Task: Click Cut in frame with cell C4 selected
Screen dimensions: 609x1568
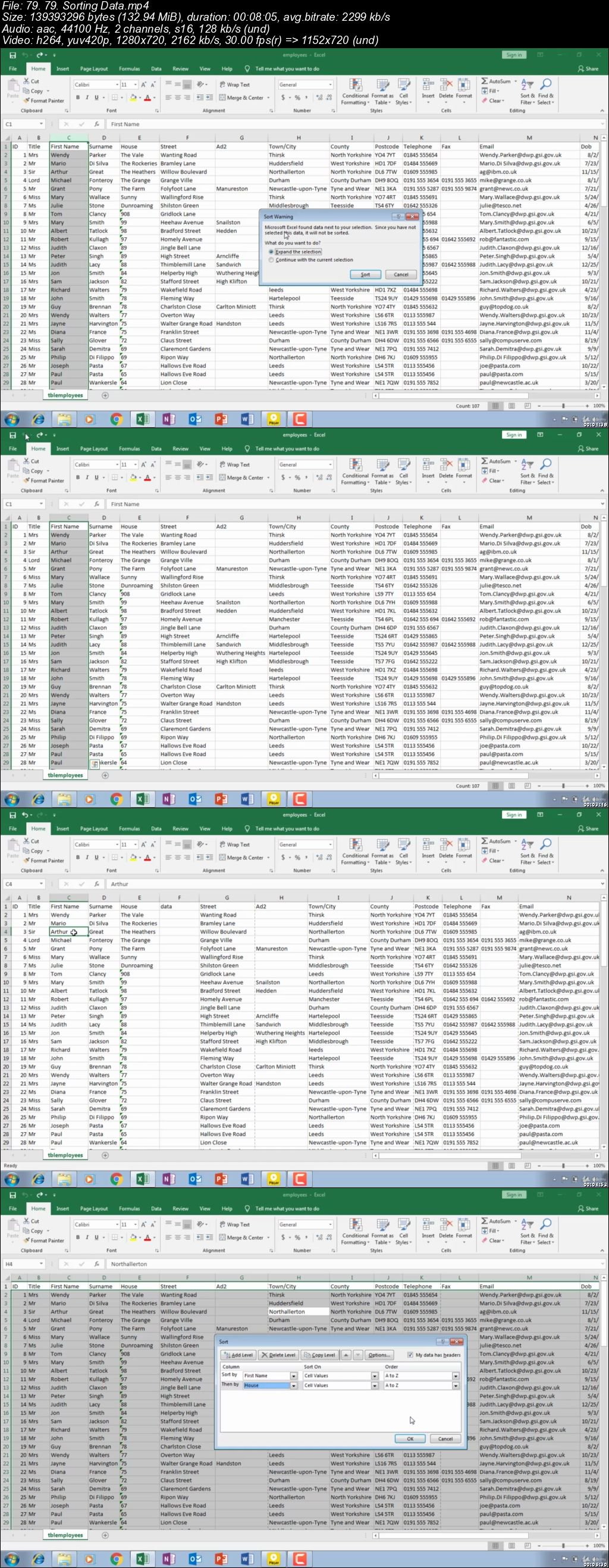Action: pyautogui.click(x=32, y=842)
